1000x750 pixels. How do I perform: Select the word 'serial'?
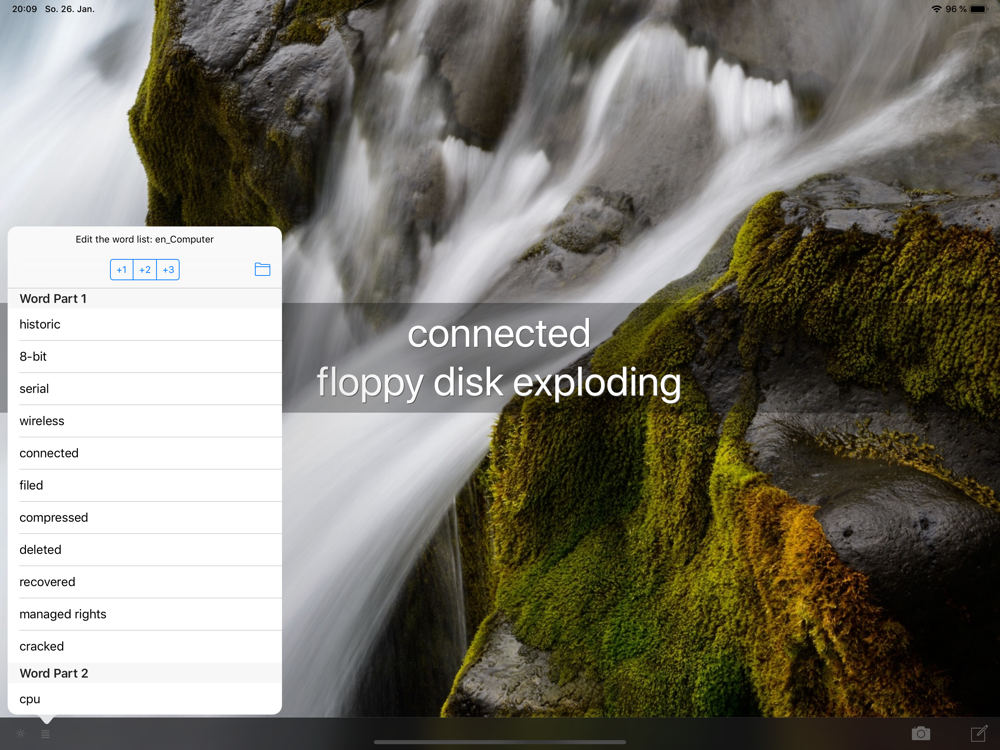145,389
